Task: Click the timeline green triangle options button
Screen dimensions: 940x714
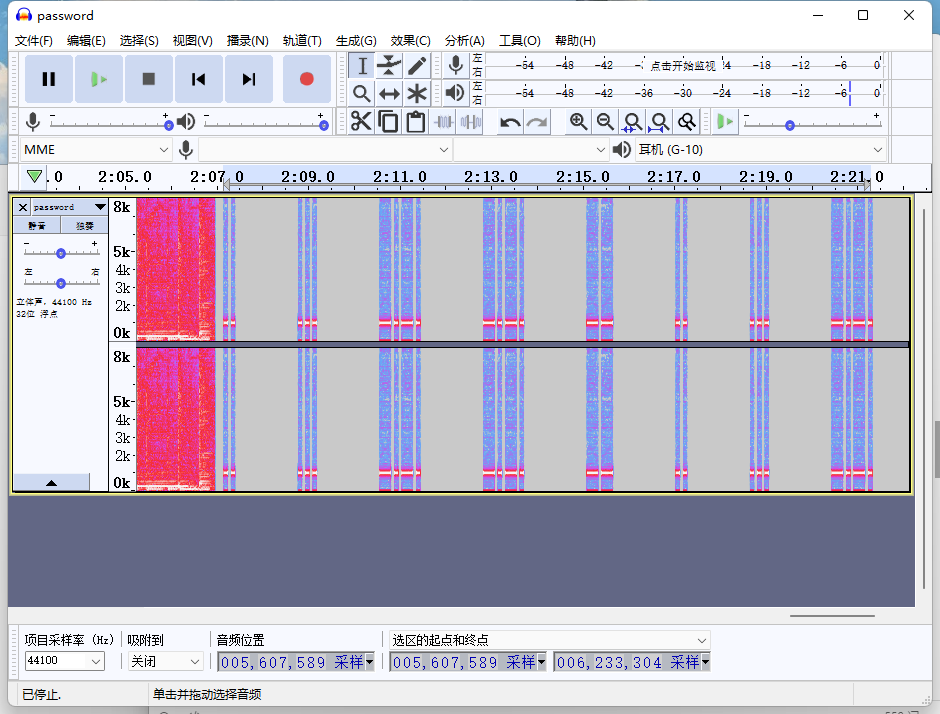Action: click(35, 176)
